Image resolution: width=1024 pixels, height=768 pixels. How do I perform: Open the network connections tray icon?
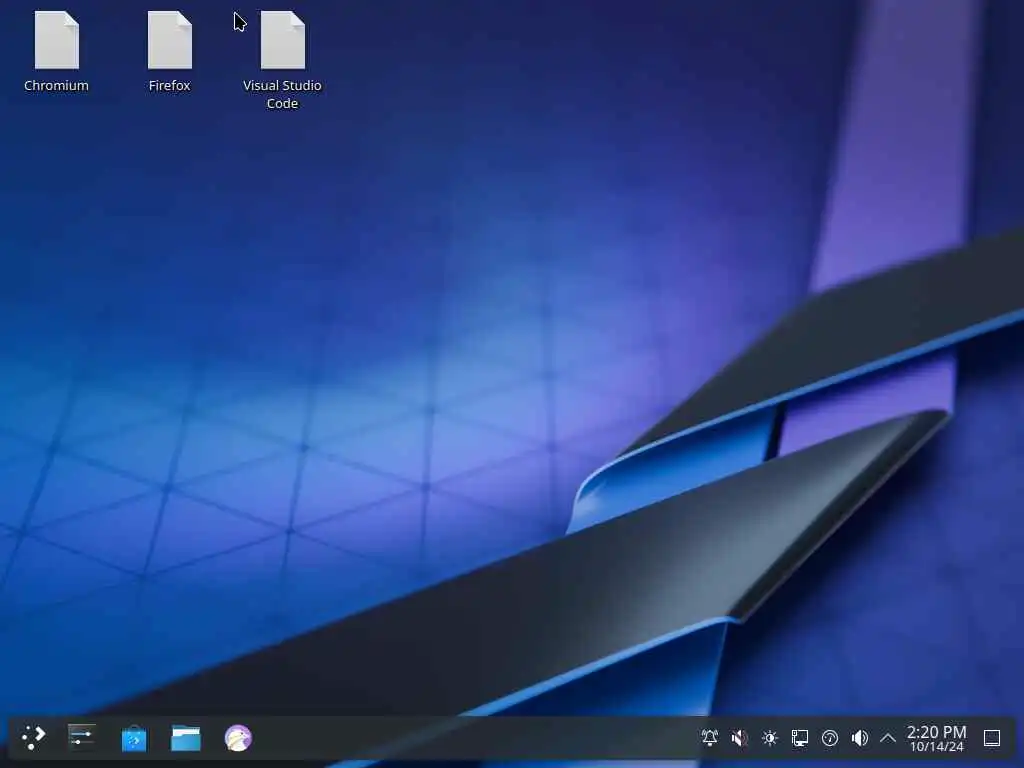[799, 738]
